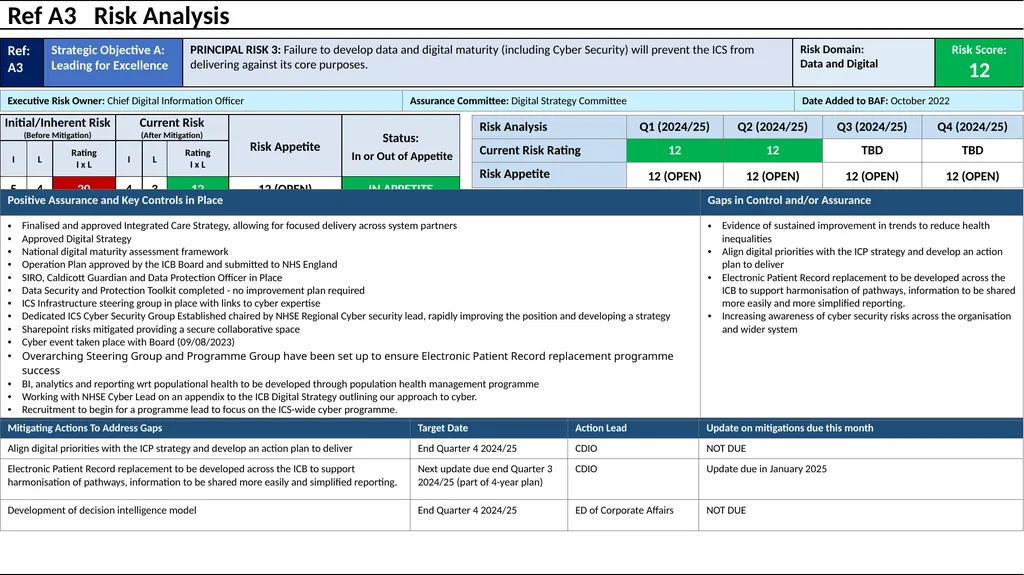Click the 'Q2 (2024/25)' column header
The height and width of the screenshot is (575, 1024).
tap(773, 127)
